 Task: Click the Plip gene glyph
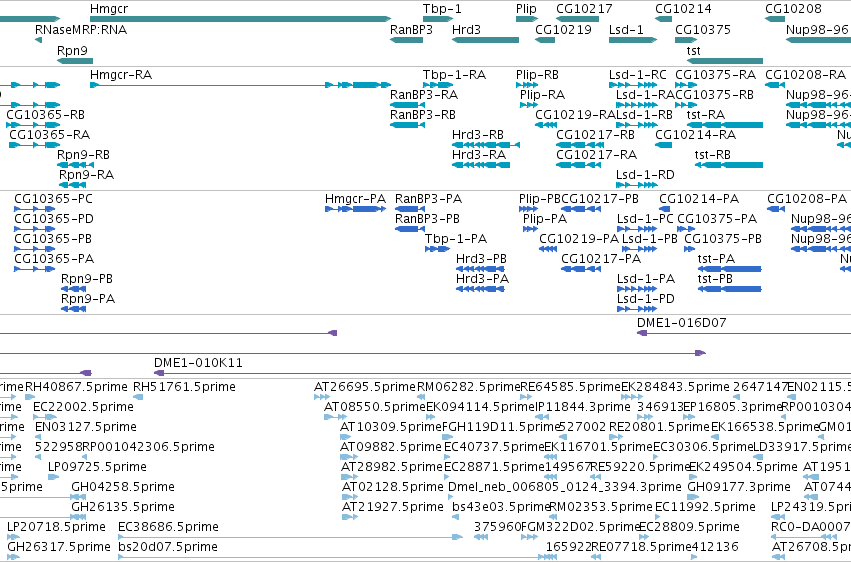(x=526, y=19)
